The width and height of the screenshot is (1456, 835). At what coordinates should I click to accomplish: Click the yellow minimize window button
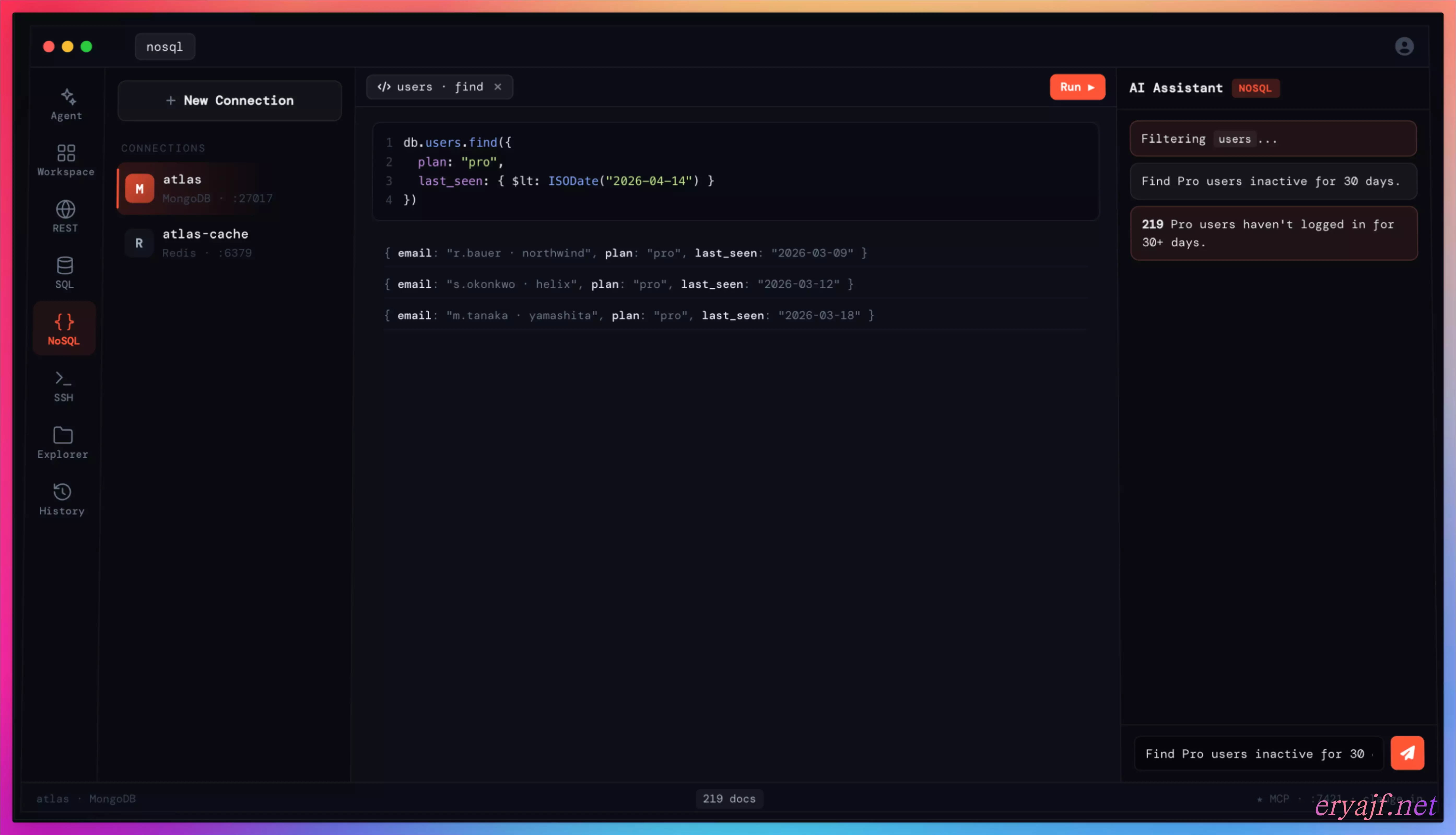click(68, 47)
